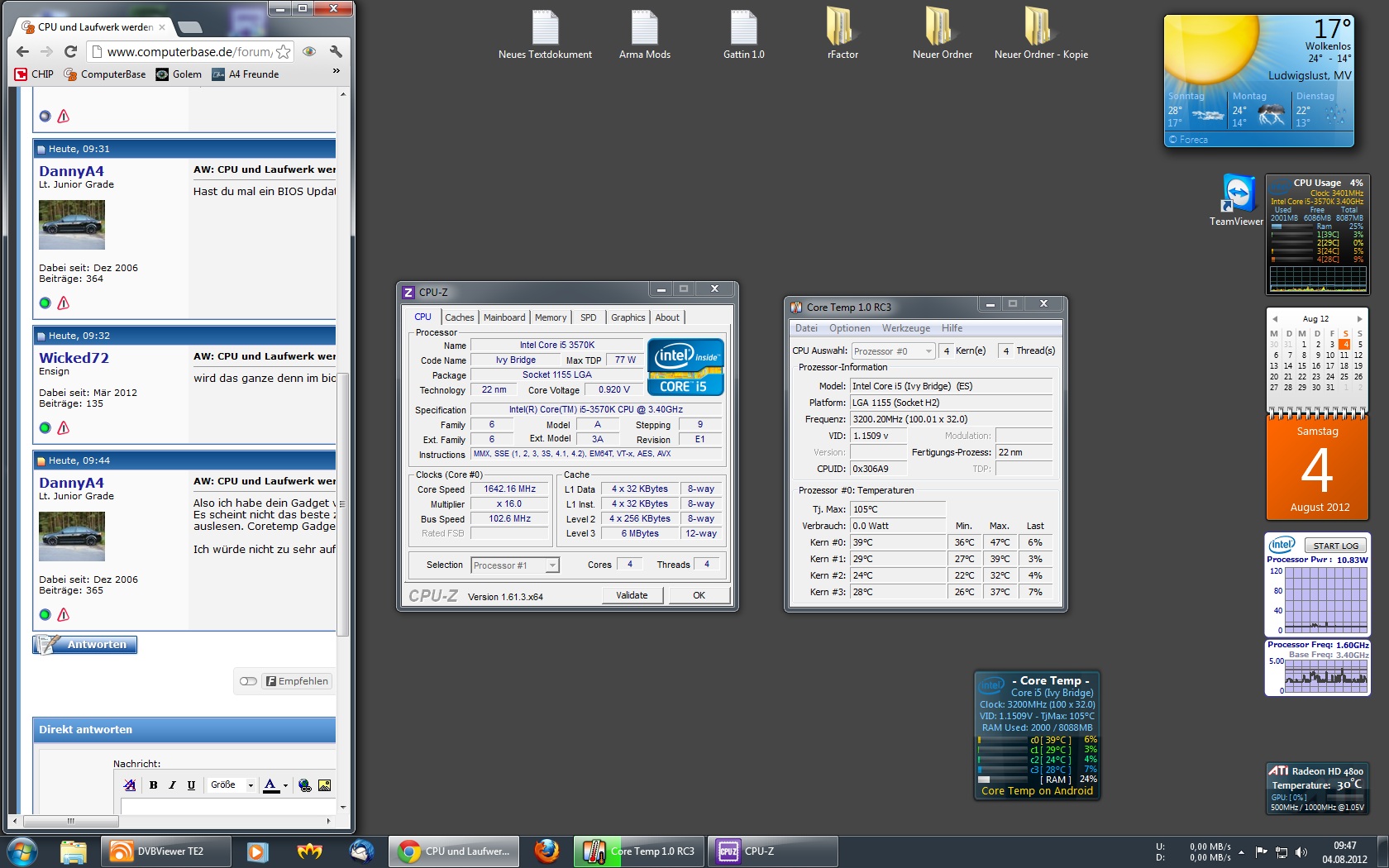The height and width of the screenshot is (868, 1389).
Task: Toggle italic formatting in the reply editor
Action: [172, 785]
